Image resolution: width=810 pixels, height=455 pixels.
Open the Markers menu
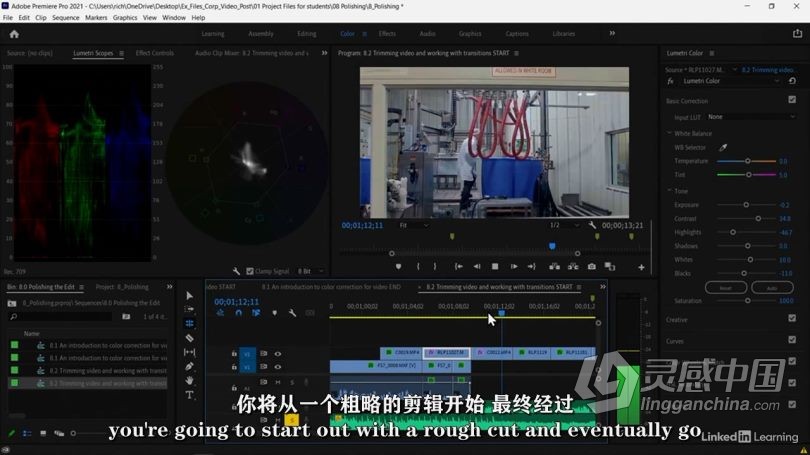(96, 18)
